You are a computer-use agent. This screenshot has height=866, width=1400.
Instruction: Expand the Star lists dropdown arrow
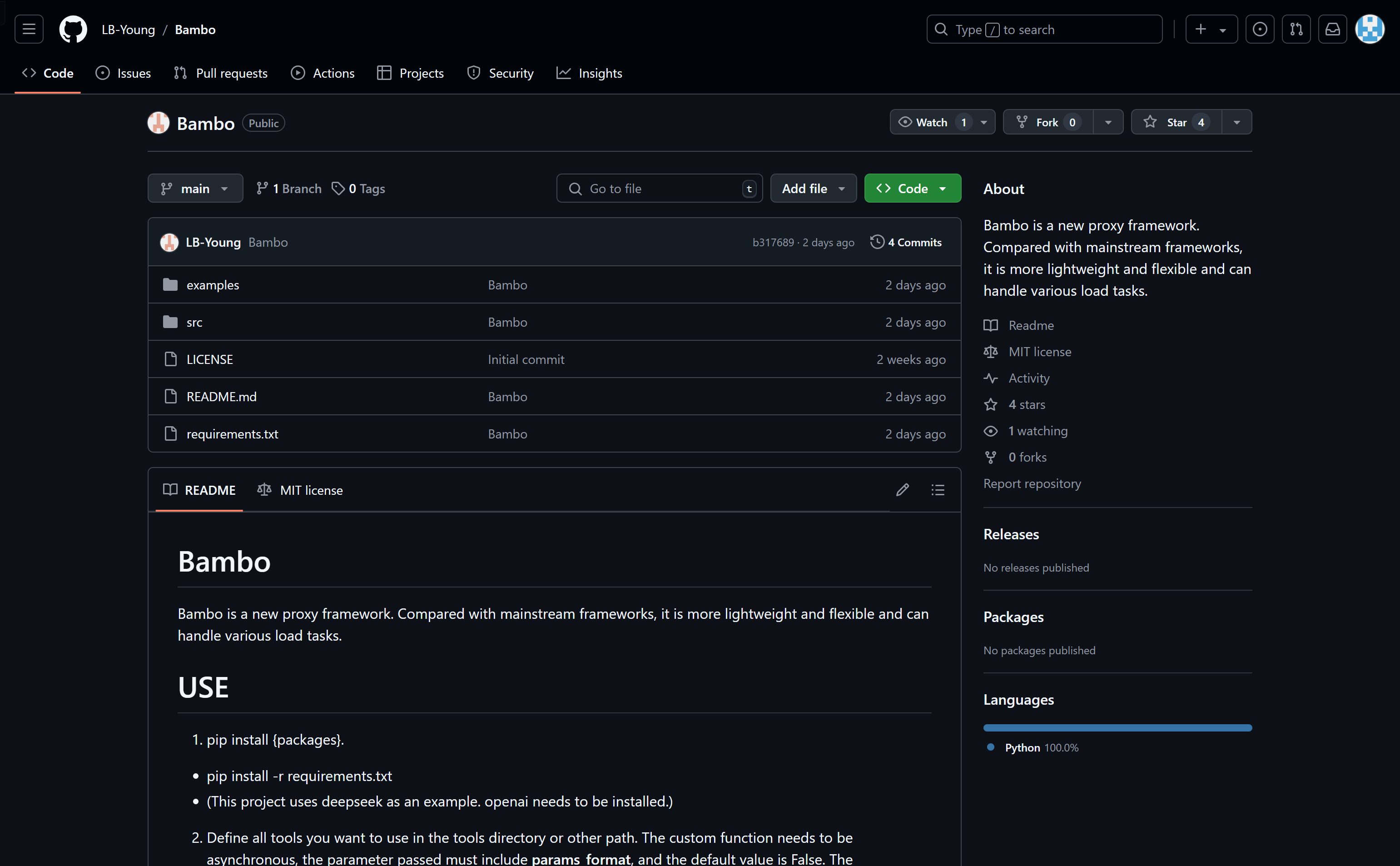click(x=1237, y=122)
